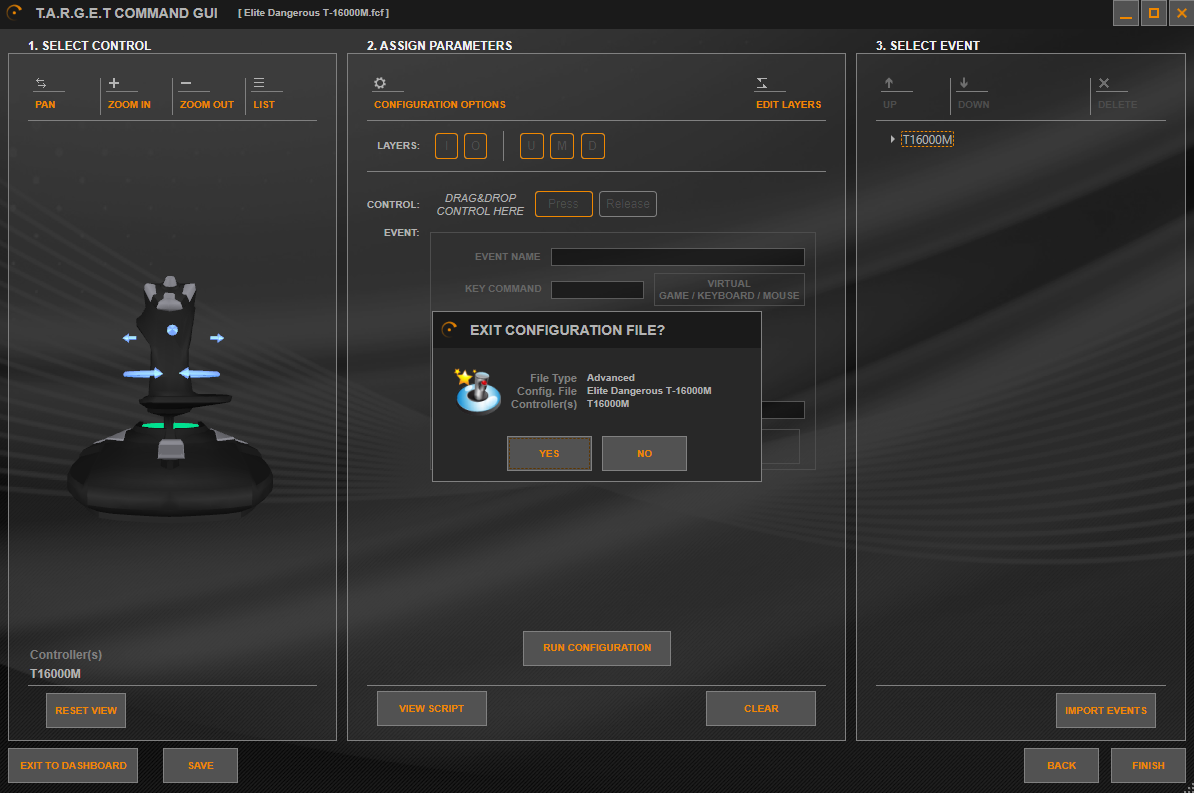
Task: Click RUN CONFIGURATION button
Action: coord(597,648)
